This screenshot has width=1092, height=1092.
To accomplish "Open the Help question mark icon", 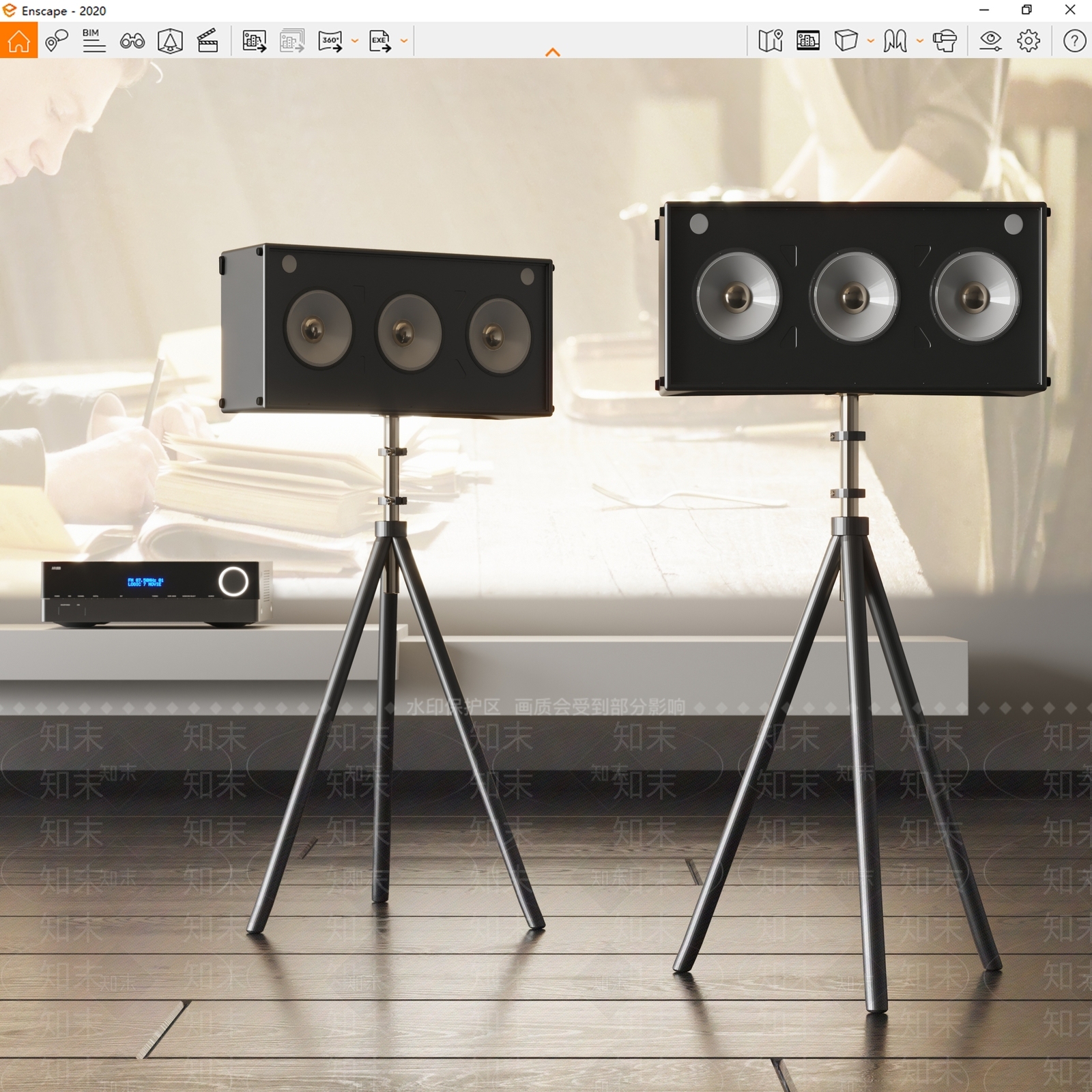I will pyautogui.click(x=1074, y=41).
